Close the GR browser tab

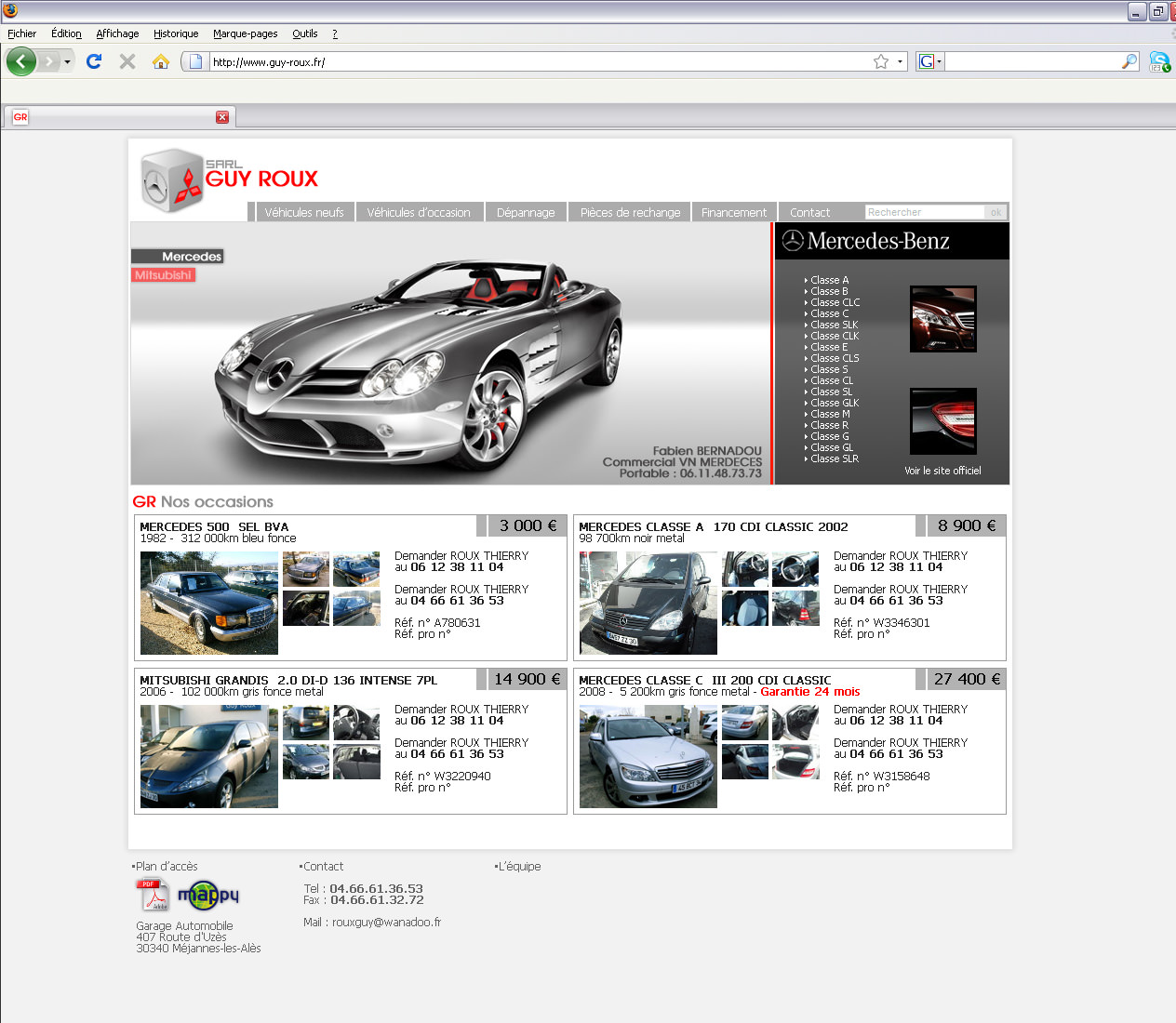point(222,117)
